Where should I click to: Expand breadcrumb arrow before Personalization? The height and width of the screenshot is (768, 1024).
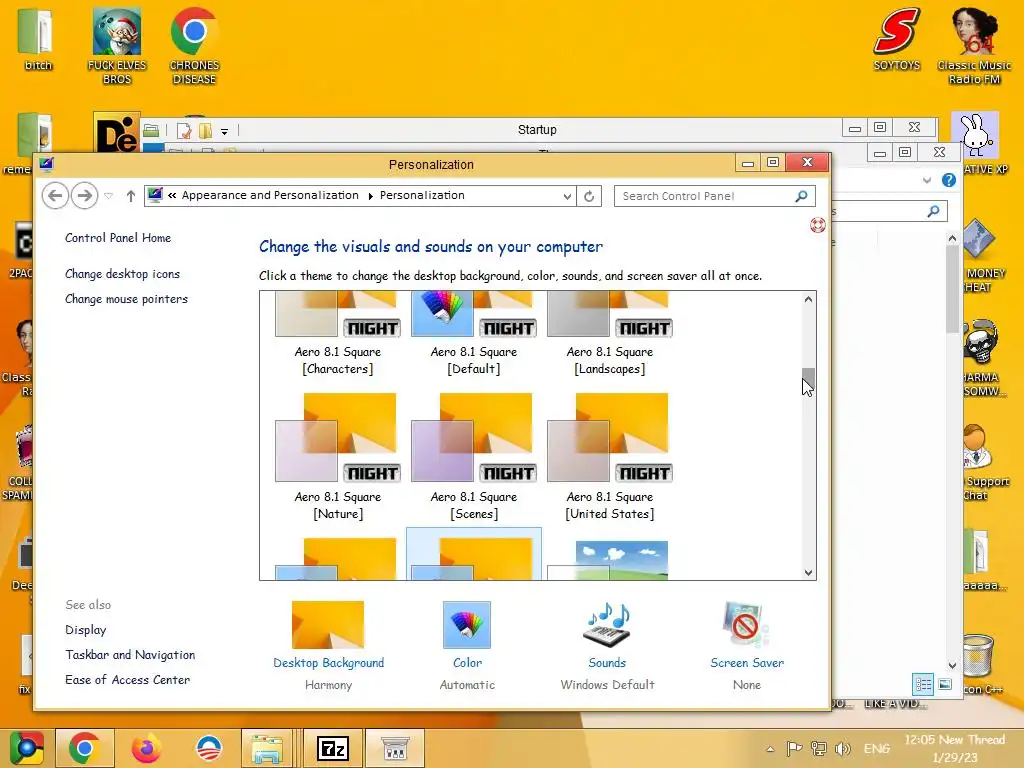pos(370,196)
